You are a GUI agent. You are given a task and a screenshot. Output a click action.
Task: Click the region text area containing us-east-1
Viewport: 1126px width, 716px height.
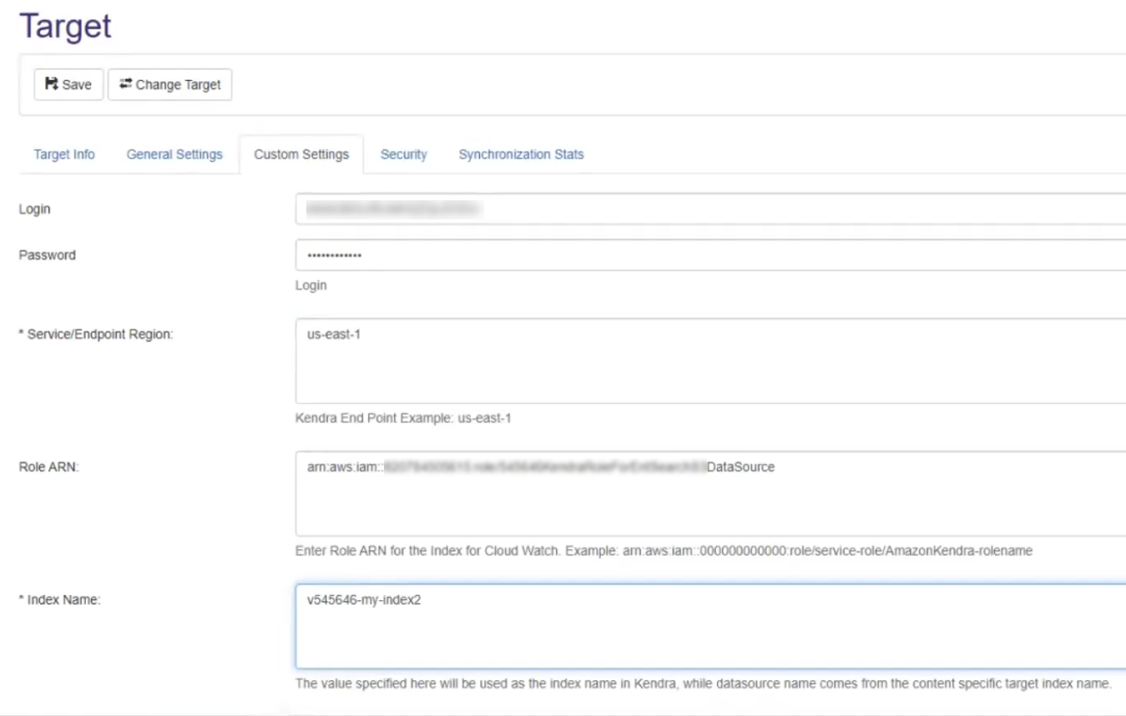coord(710,360)
